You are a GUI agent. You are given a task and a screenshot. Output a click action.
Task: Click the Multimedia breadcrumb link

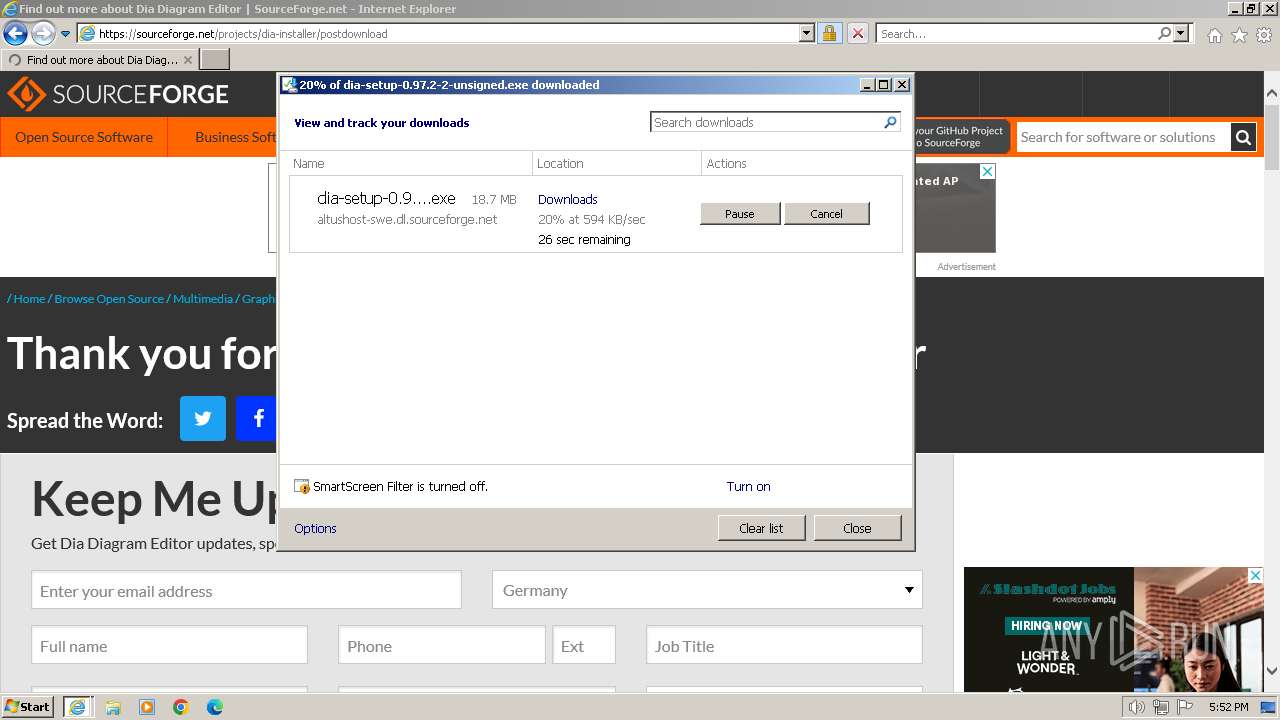pyautogui.click(x=202, y=298)
